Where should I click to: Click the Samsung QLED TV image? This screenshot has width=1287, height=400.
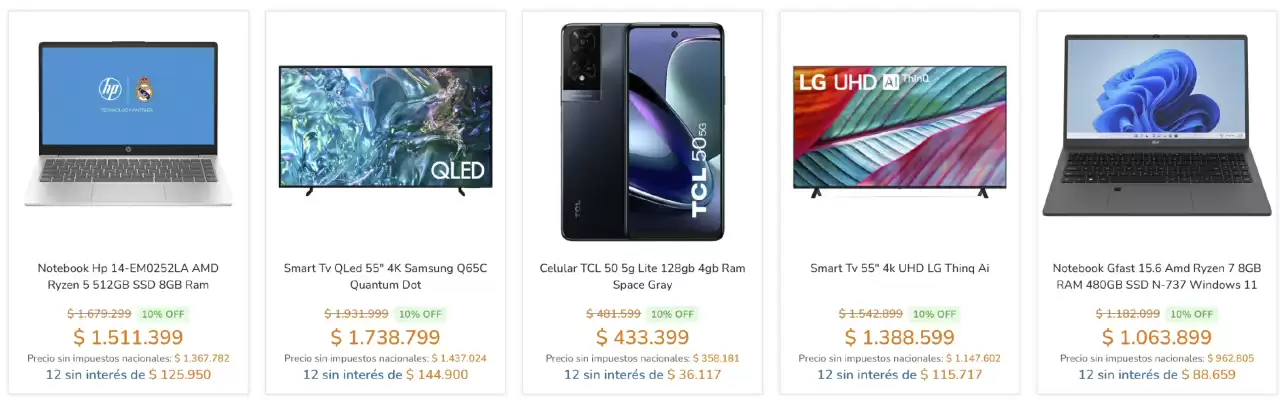point(385,128)
